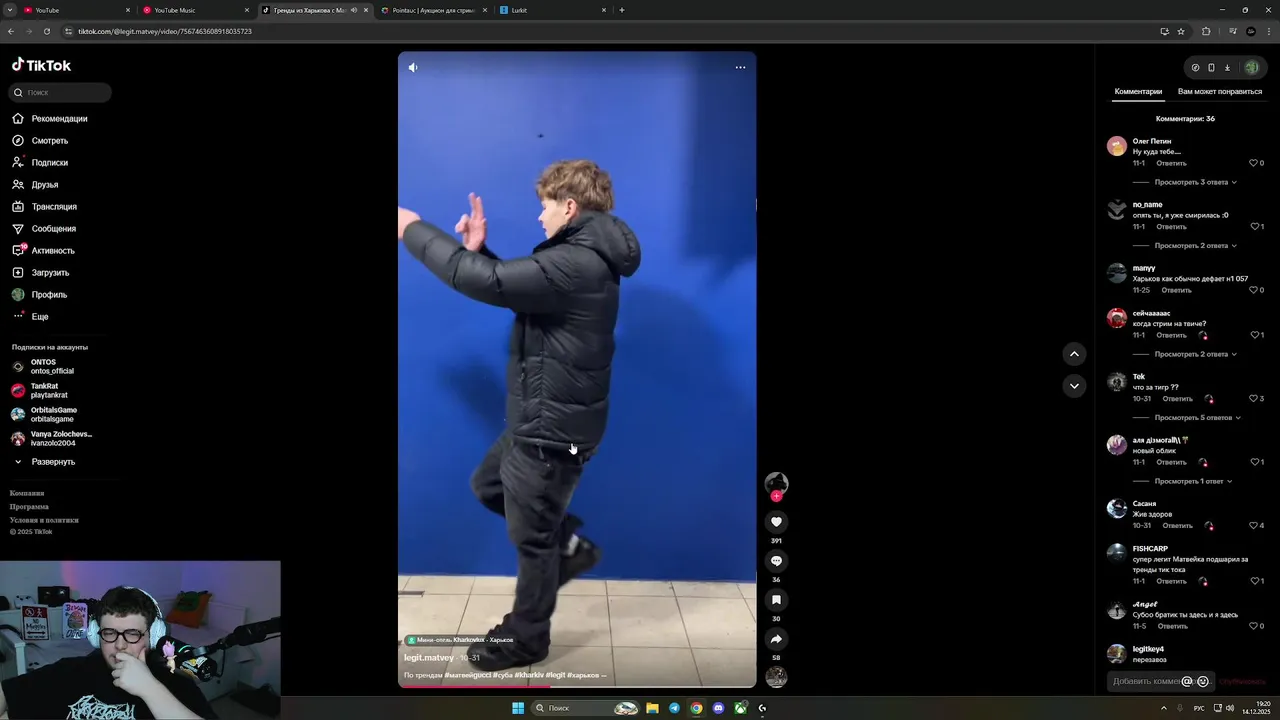Expand 2 replies under сейчаааас's comment

click(x=1195, y=354)
